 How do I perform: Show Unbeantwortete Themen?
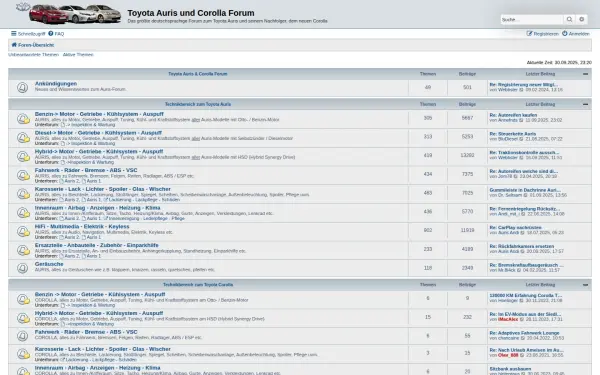33,55
